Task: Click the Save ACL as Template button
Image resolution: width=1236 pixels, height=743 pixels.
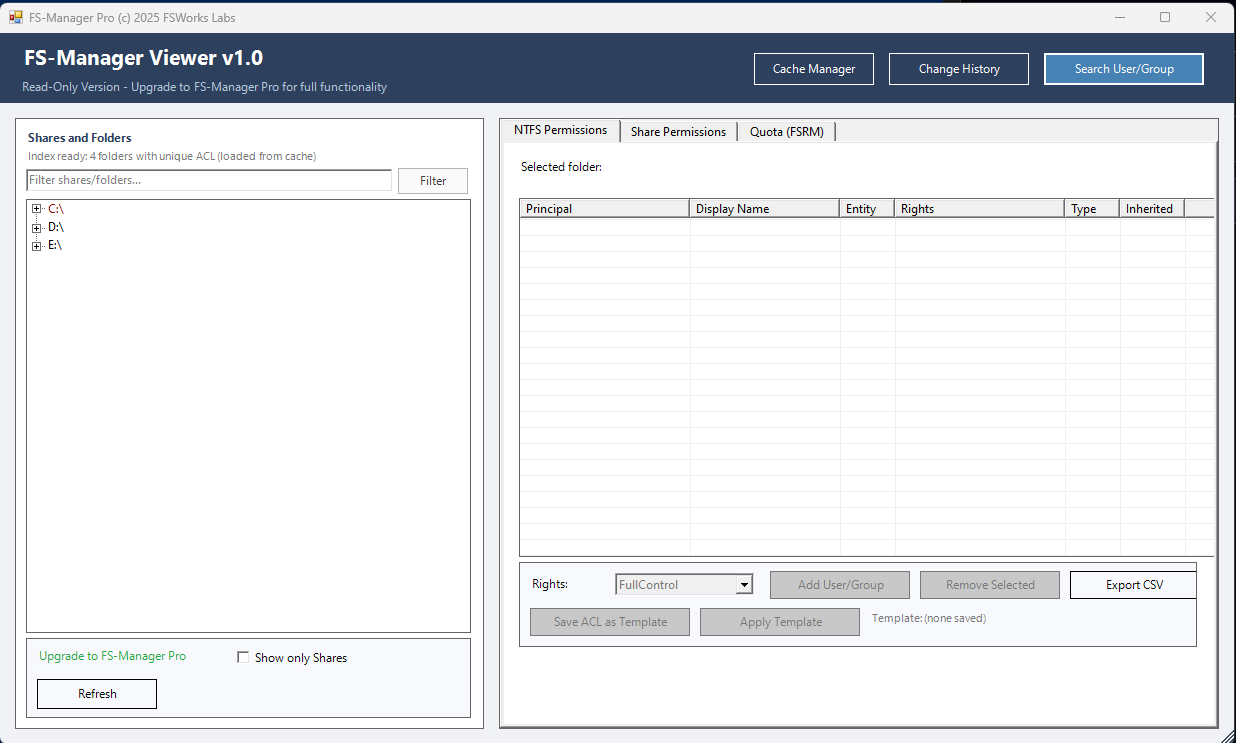Action: coord(609,621)
